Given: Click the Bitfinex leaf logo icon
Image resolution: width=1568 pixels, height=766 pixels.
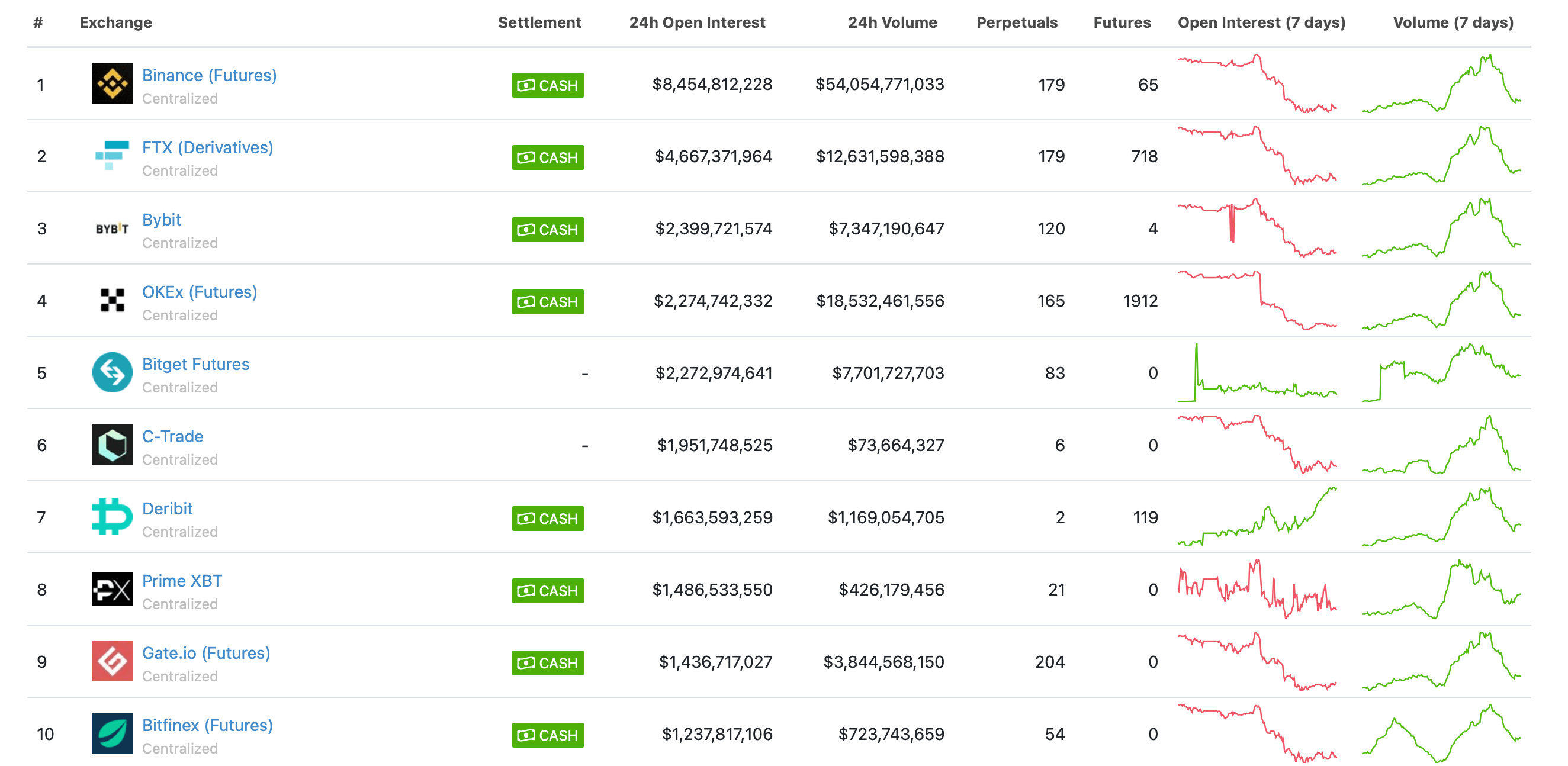Looking at the screenshot, I should (x=112, y=734).
